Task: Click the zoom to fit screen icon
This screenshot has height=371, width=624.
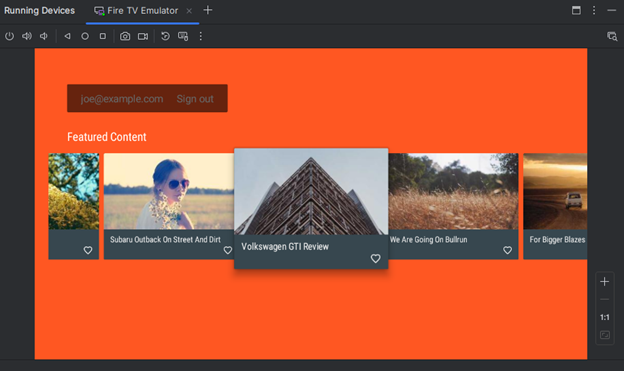Action: pyautogui.click(x=604, y=335)
